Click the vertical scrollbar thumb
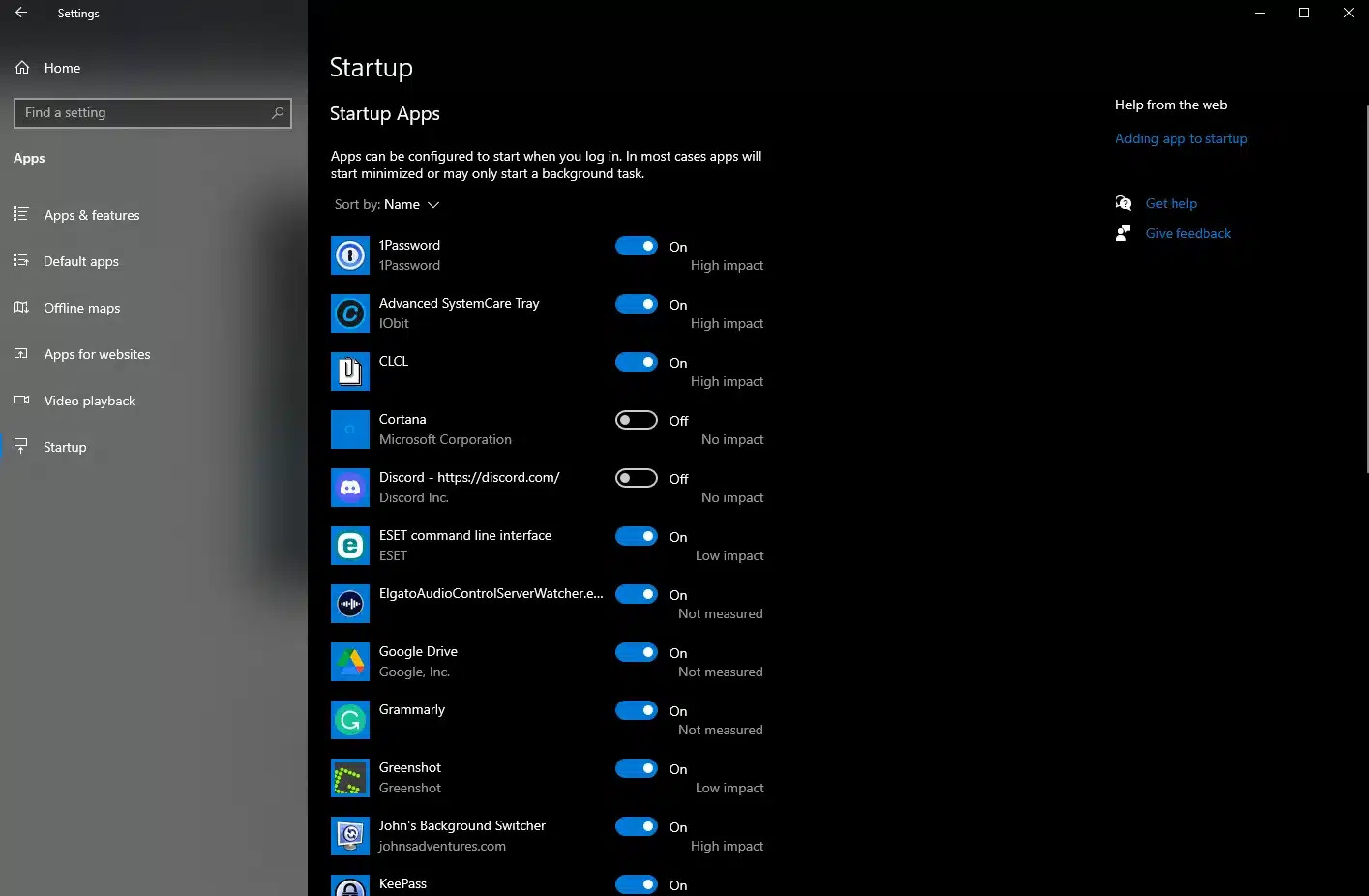The height and width of the screenshot is (896, 1369). pyautogui.click(x=1366, y=288)
